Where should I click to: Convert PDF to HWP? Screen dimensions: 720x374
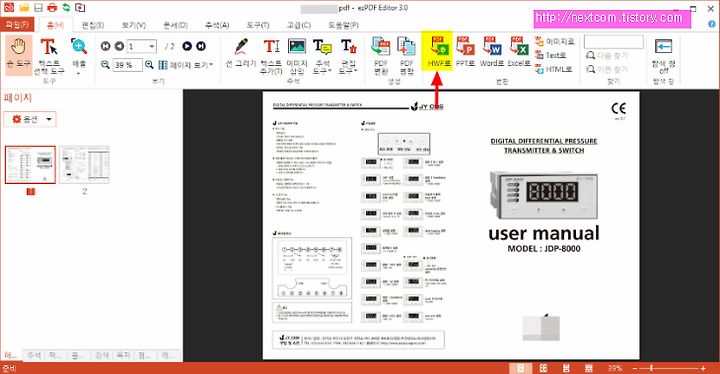[438, 51]
